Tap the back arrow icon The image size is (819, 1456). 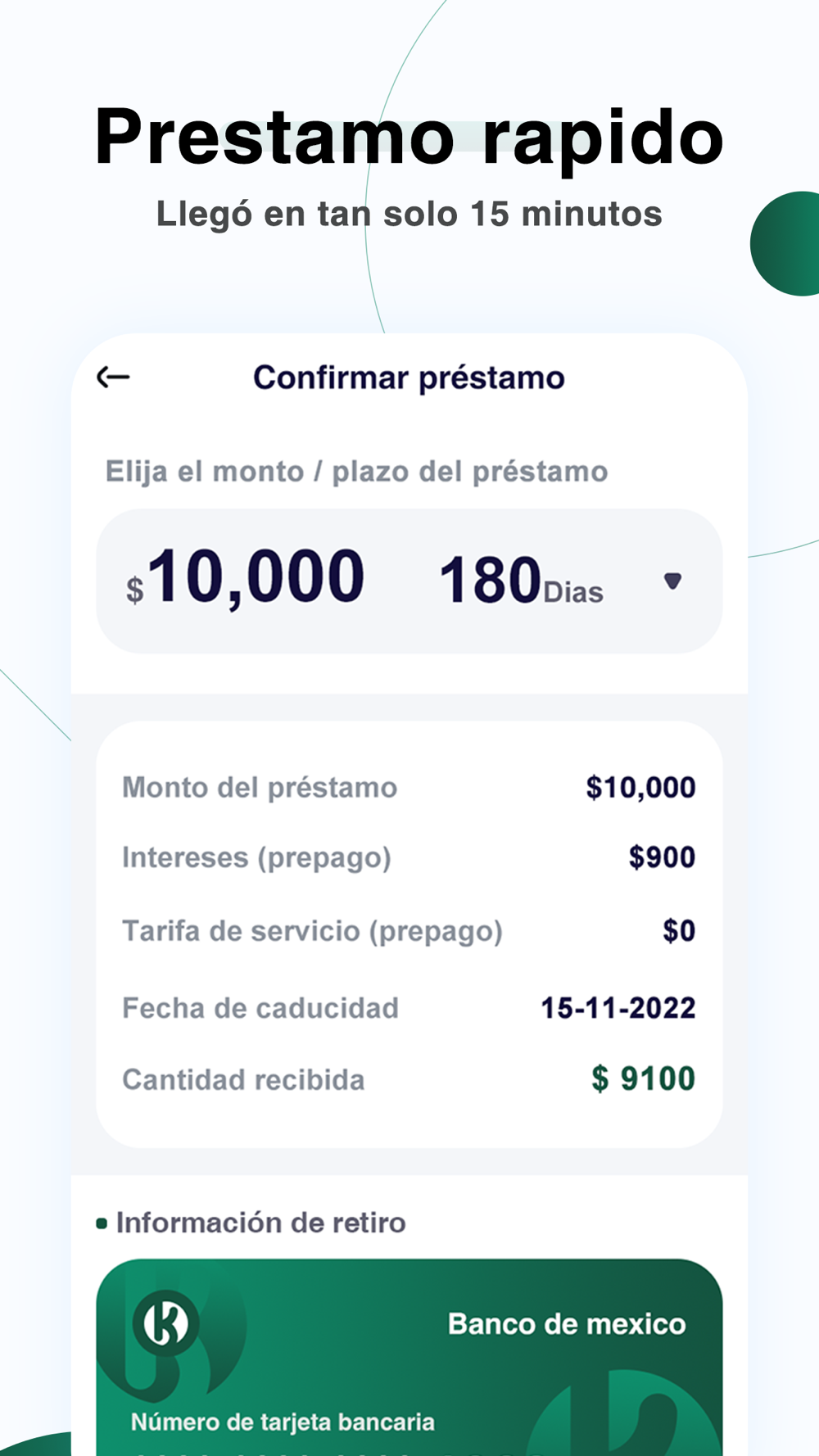pyautogui.click(x=113, y=378)
